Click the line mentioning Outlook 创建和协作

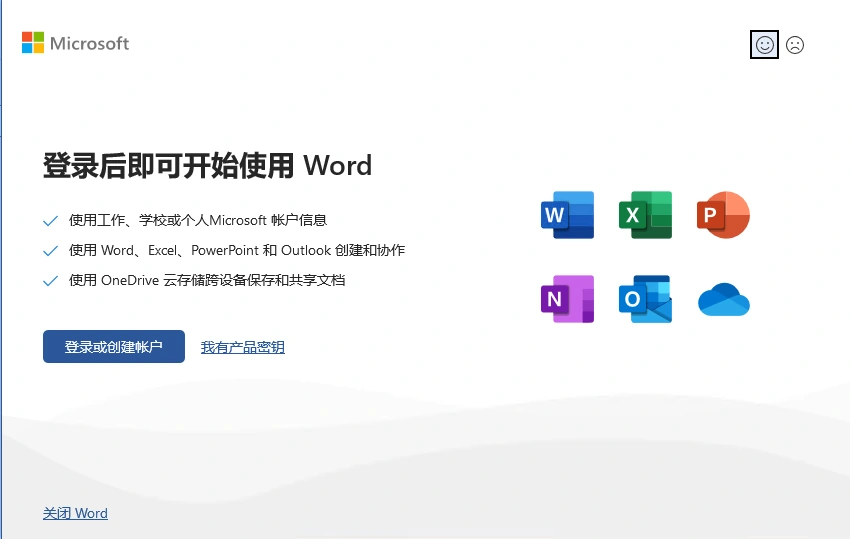click(x=237, y=250)
